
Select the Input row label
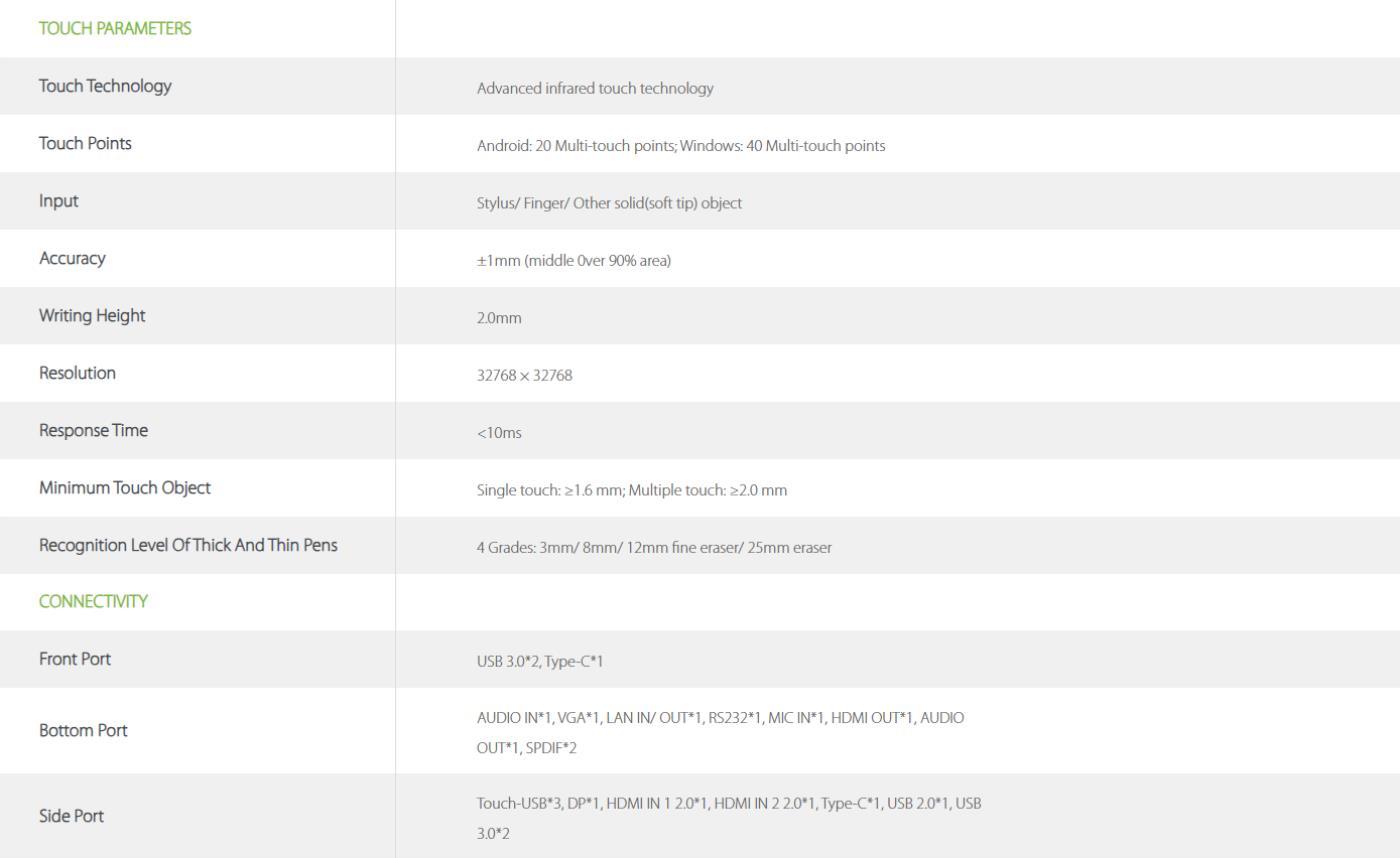[x=58, y=201]
